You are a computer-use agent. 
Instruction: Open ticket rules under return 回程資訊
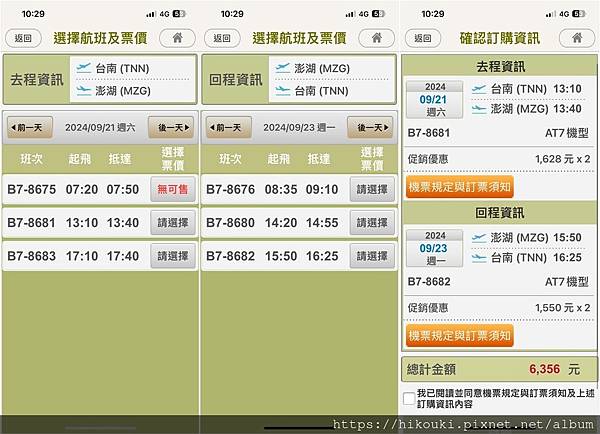(460, 336)
